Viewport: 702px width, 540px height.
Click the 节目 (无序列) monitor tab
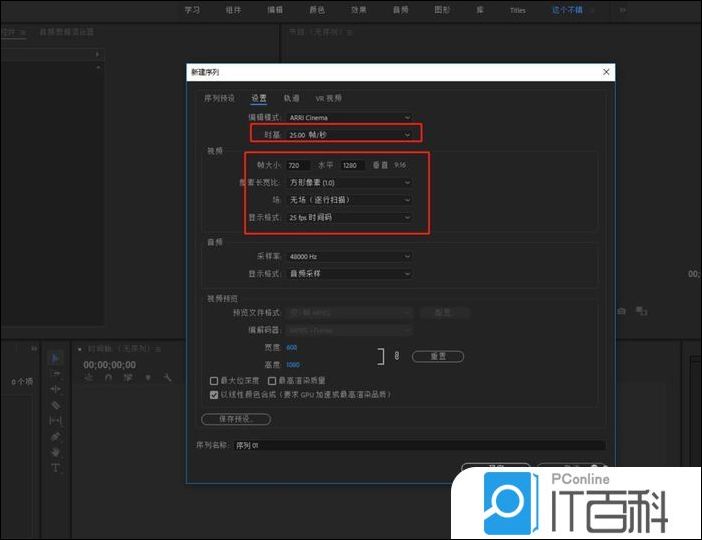[316, 32]
